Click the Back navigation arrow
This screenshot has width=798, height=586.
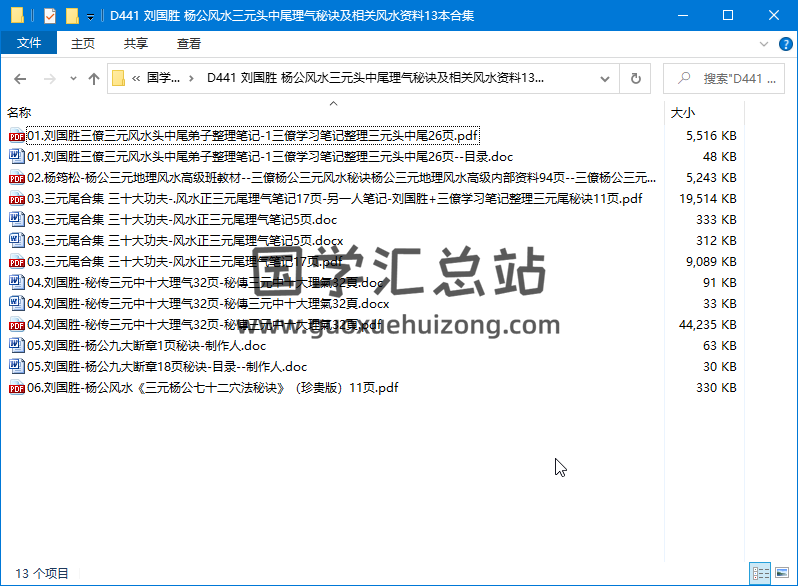pos(20,79)
